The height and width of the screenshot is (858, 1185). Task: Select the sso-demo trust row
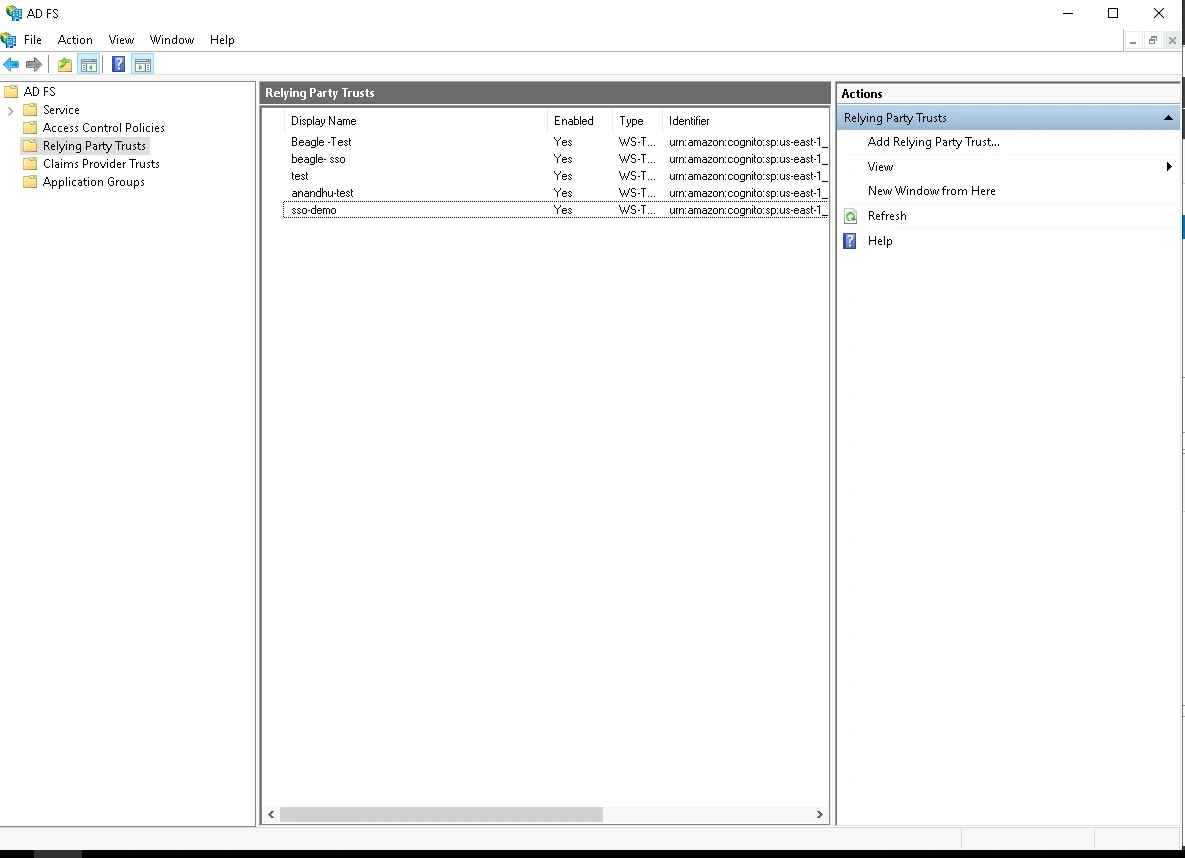pos(555,210)
